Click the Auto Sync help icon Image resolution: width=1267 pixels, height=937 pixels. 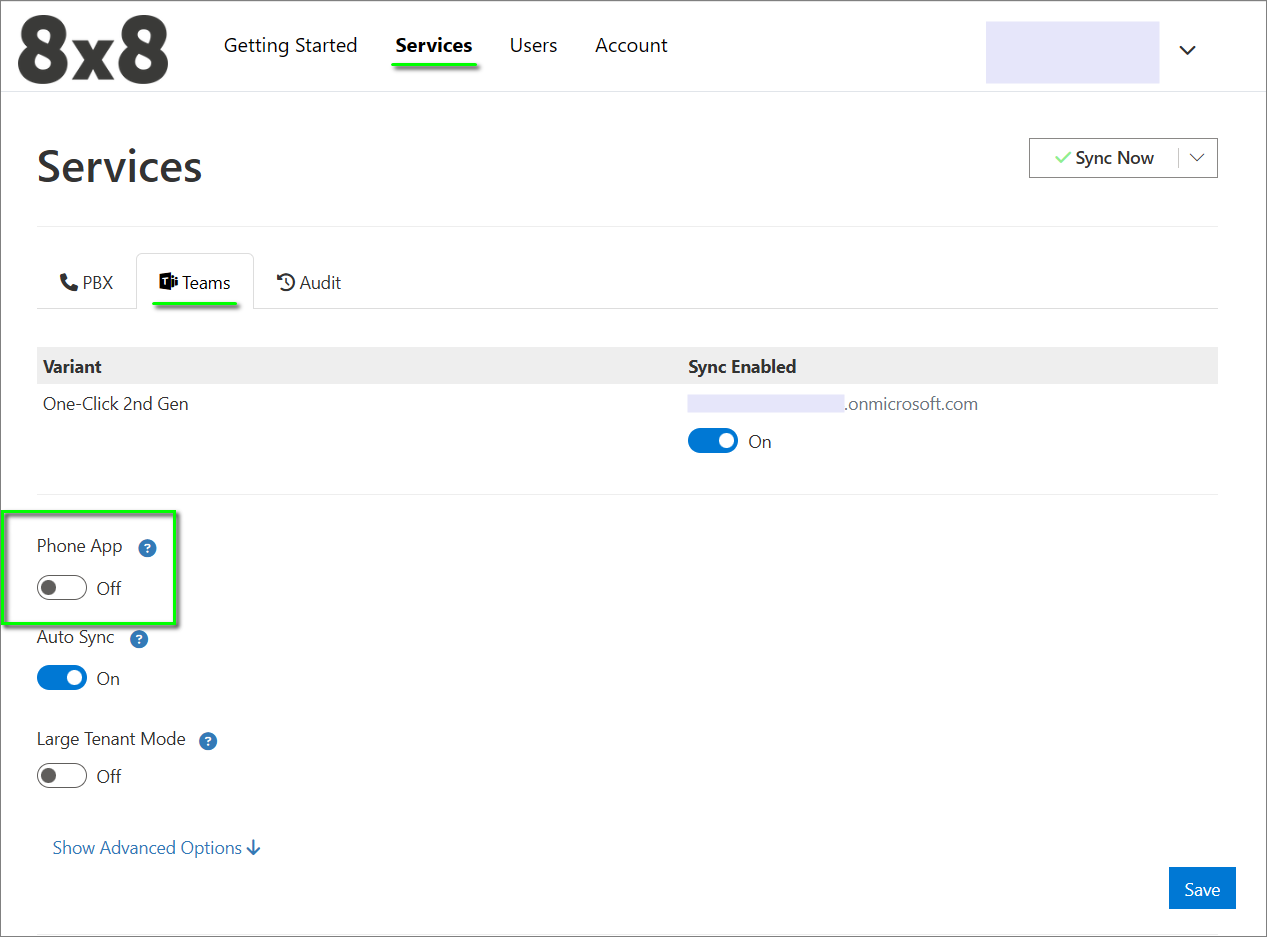coord(139,639)
